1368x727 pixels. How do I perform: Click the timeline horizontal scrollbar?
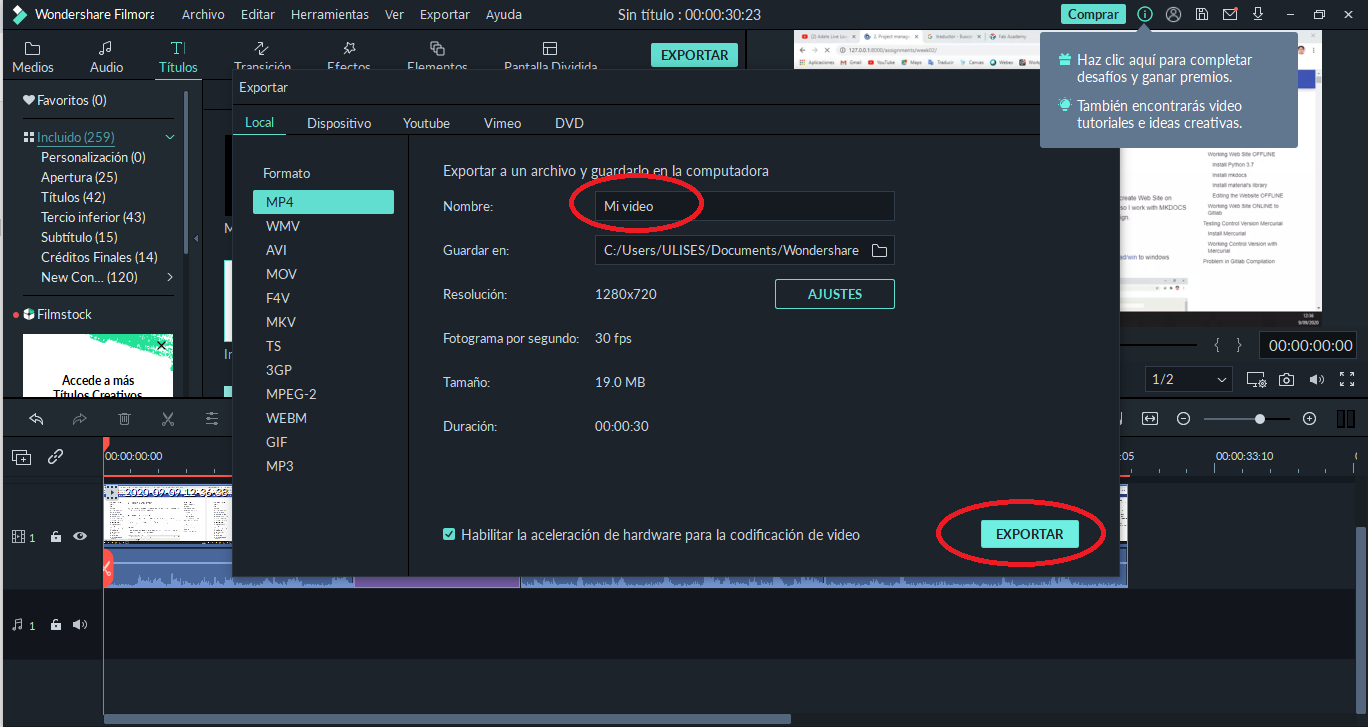coord(447,719)
